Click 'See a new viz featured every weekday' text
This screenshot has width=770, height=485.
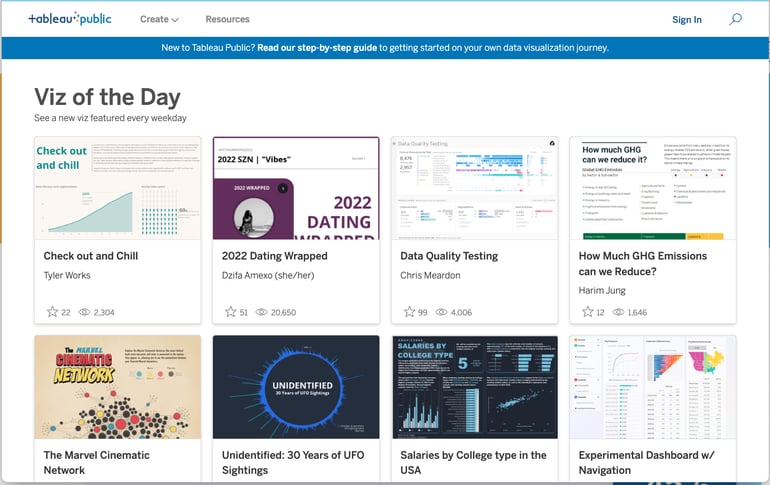(110, 118)
